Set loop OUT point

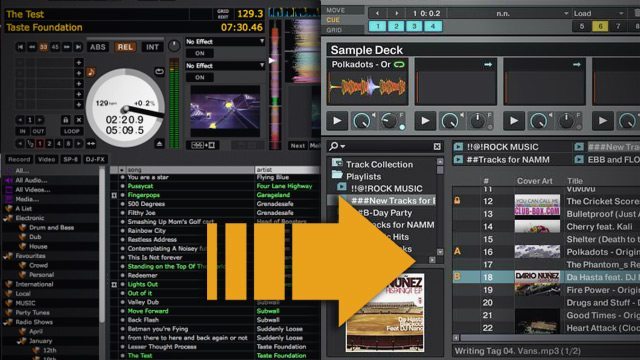pyautogui.click(x=38, y=131)
